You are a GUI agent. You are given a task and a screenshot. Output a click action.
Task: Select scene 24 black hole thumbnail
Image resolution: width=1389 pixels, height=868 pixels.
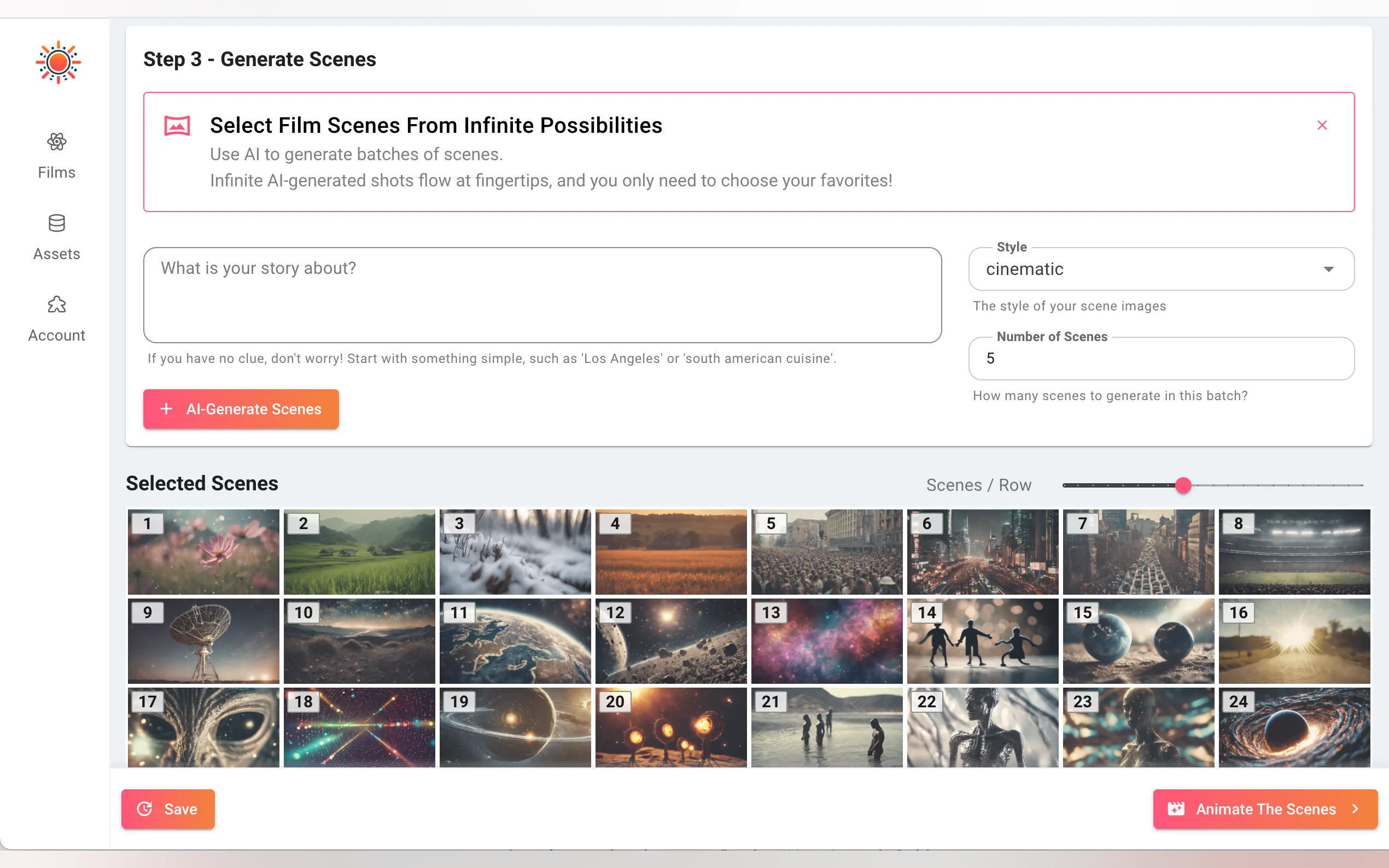coord(1294,728)
